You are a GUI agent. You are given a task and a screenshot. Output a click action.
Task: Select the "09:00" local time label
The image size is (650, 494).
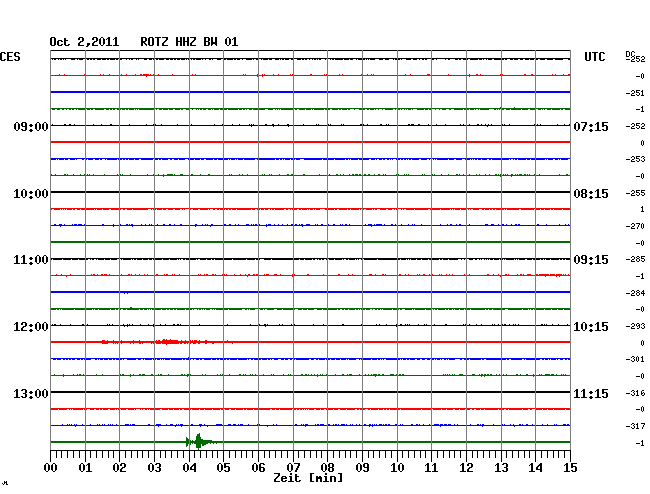[x=31, y=126]
